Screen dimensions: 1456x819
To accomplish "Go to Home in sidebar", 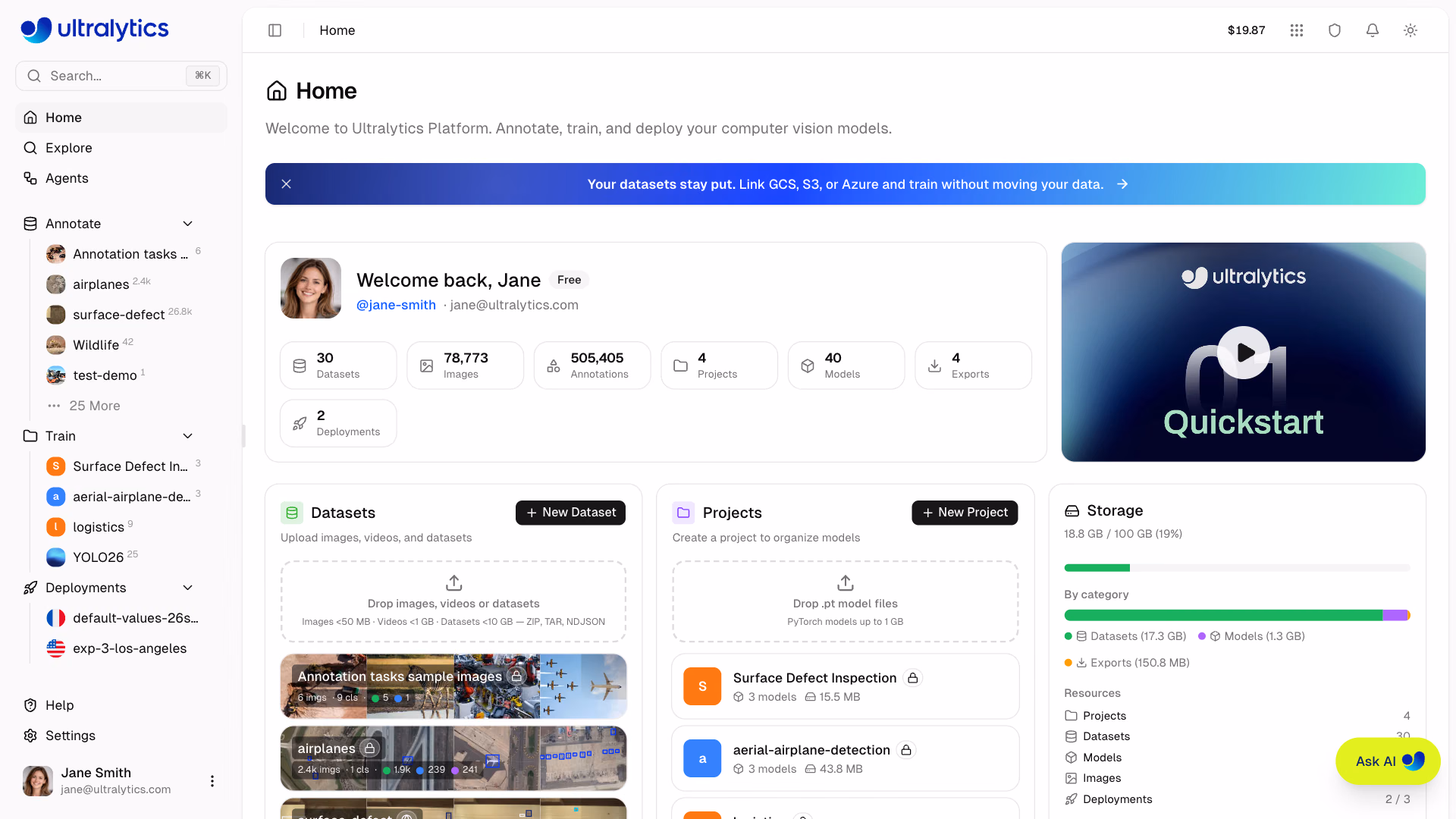I will (121, 118).
